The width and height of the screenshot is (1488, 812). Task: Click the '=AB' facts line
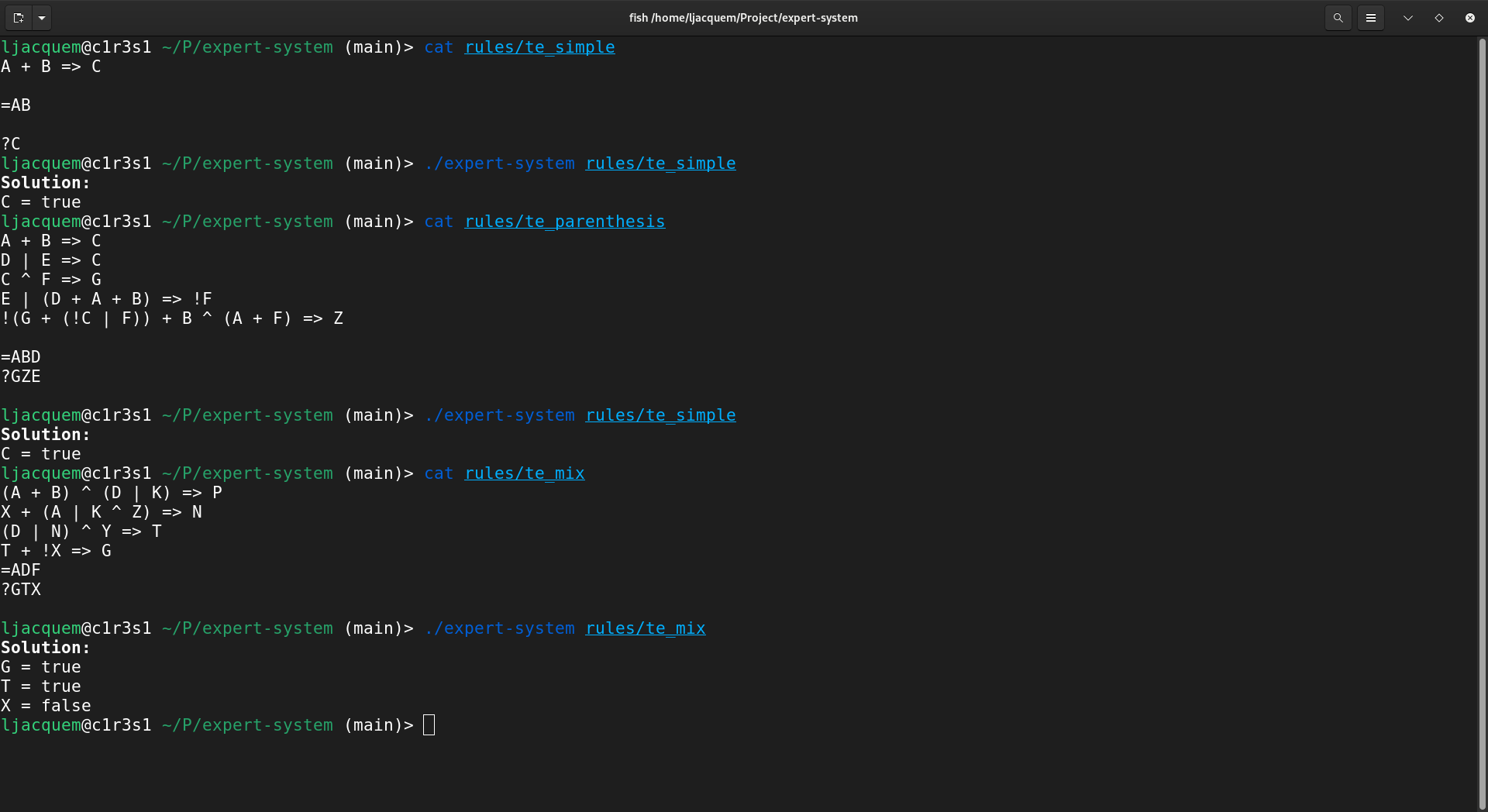click(x=15, y=105)
